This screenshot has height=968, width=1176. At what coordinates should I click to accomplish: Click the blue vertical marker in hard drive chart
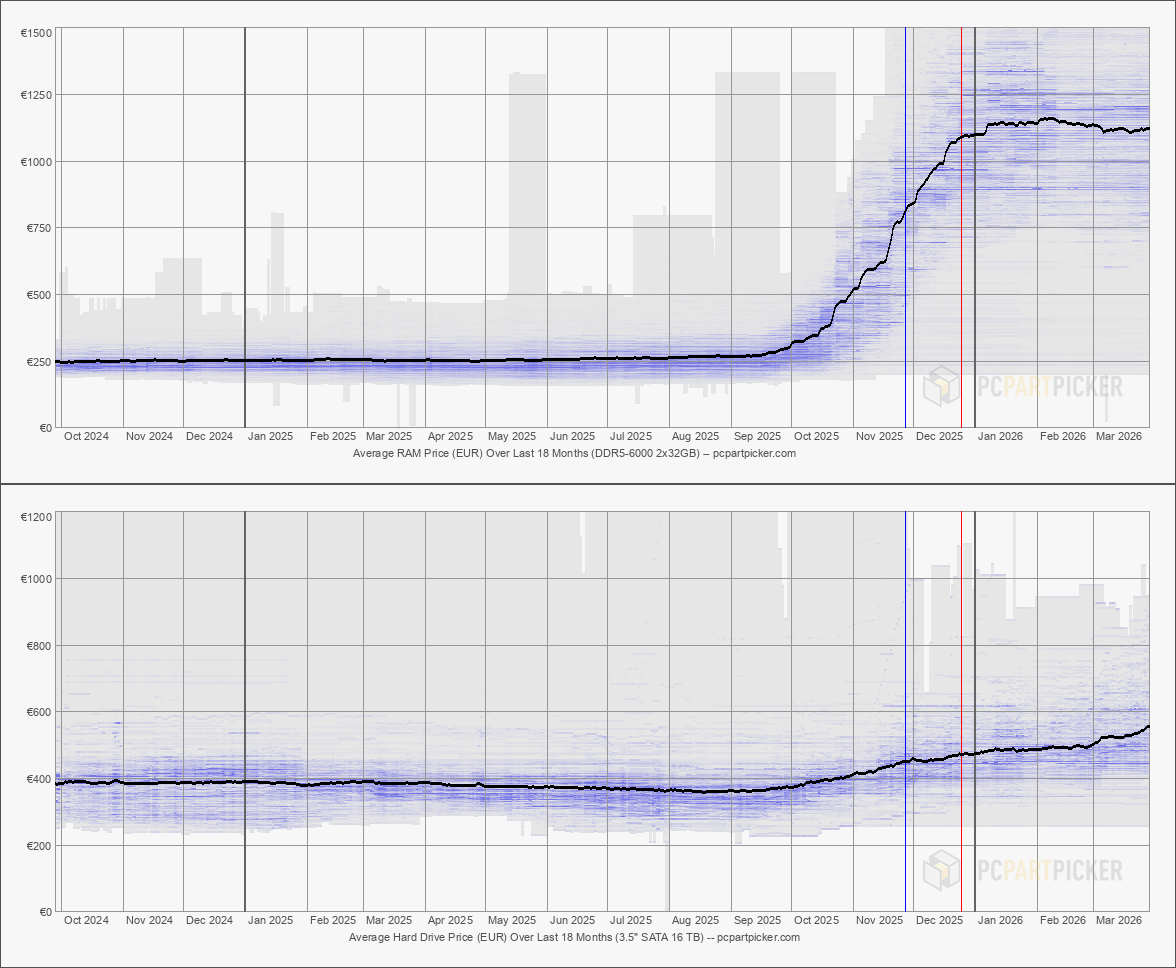905,712
